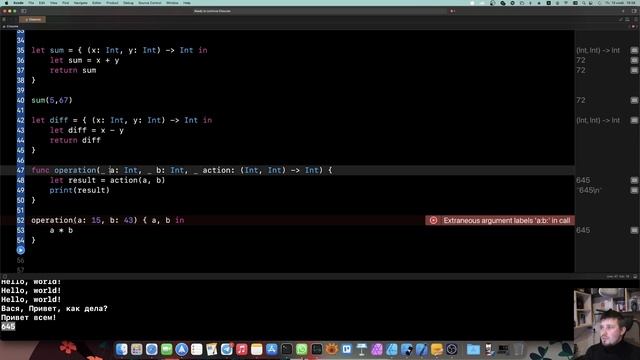Run playground with the blue play button
Screen dimensions: 640x360
tap(20, 250)
